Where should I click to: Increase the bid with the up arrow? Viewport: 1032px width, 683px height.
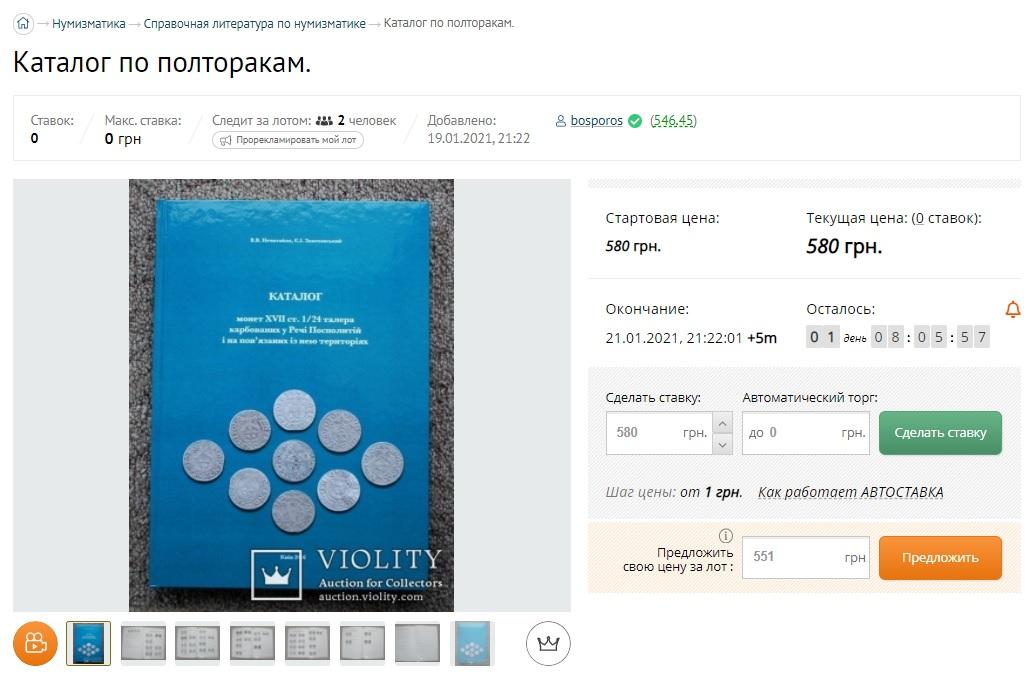click(x=722, y=423)
